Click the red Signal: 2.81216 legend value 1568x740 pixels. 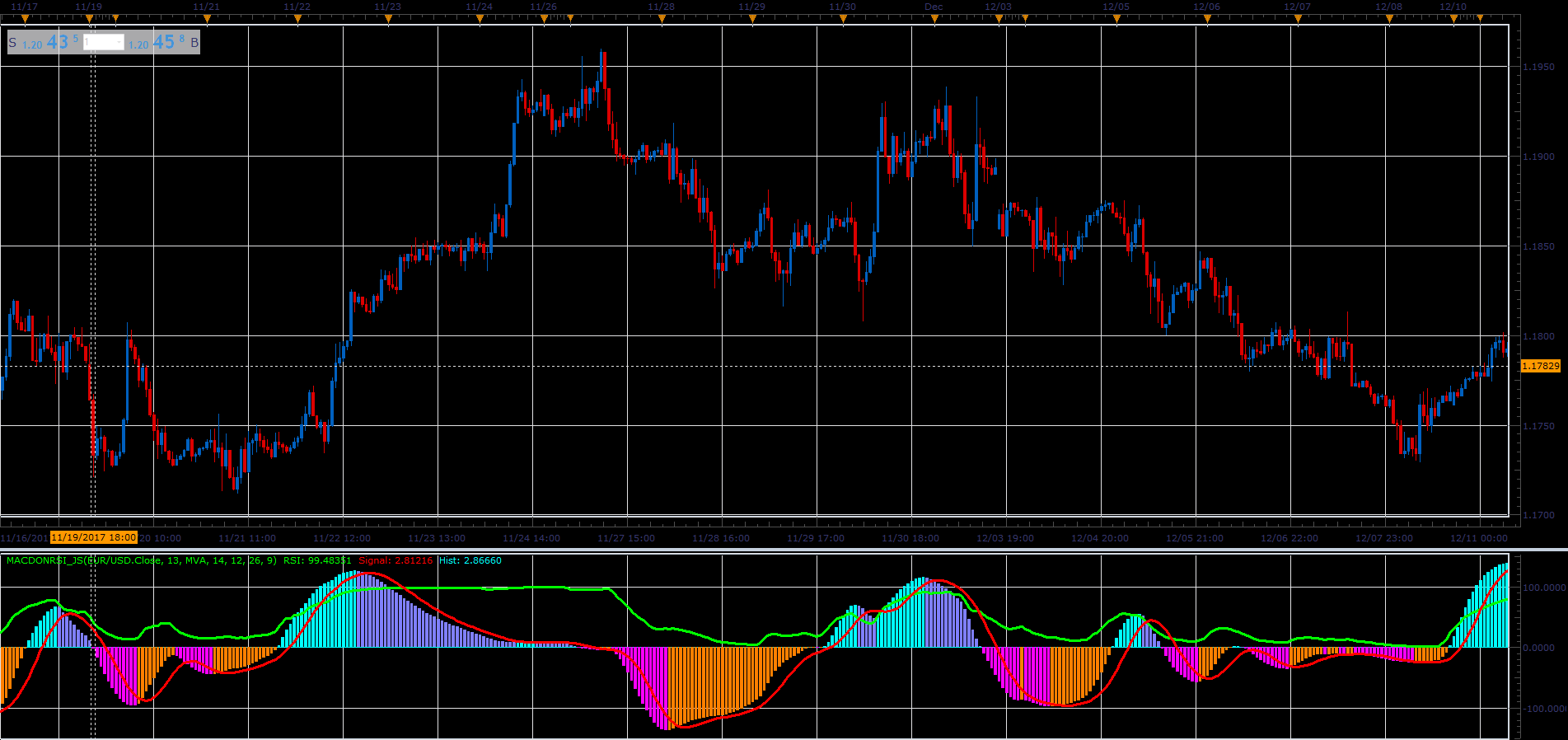pyautogui.click(x=396, y=560)
